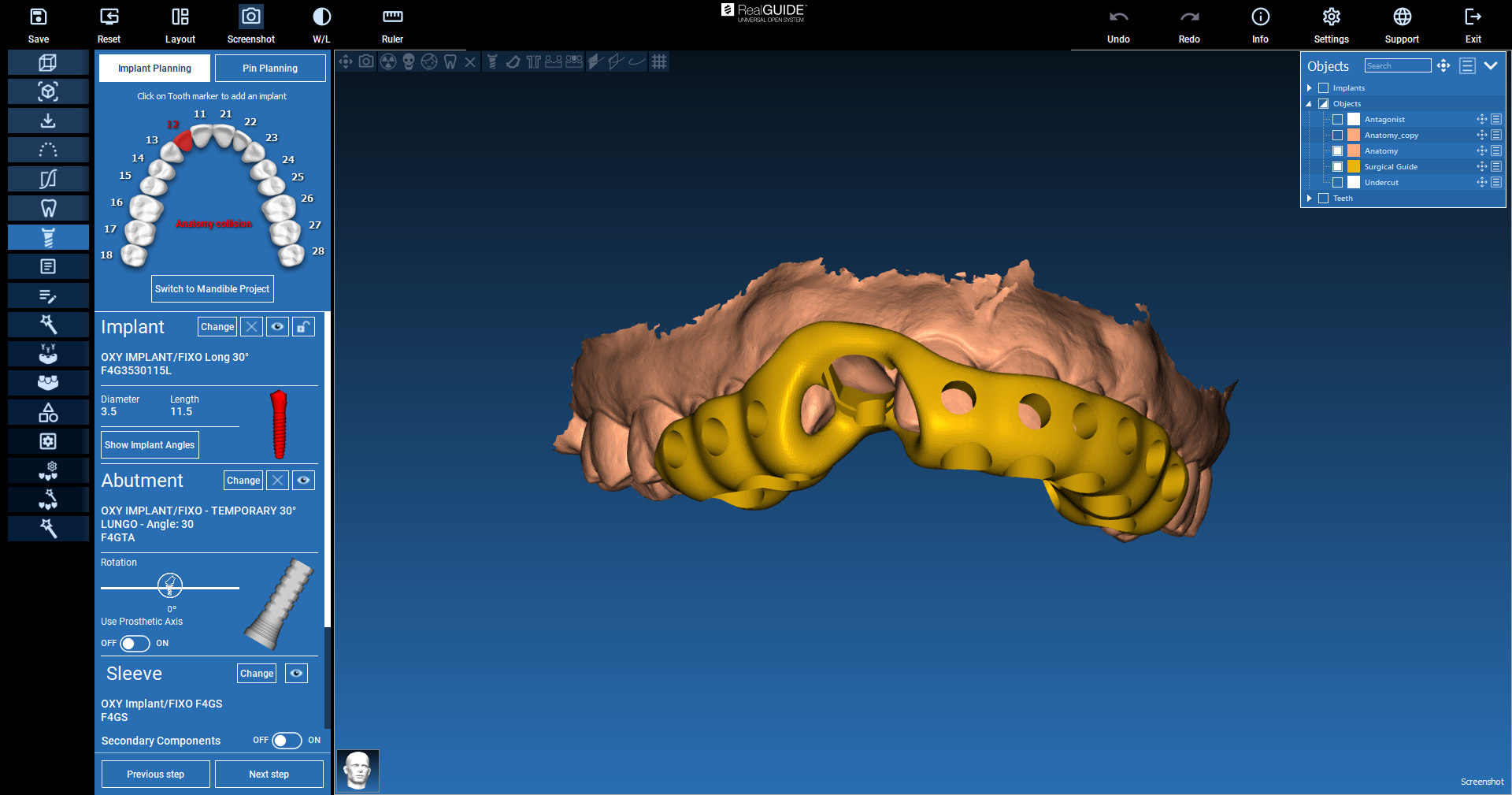This screenshot has height=795, width=1512.
Task: Go to the Next step
Action: point(269,775)
